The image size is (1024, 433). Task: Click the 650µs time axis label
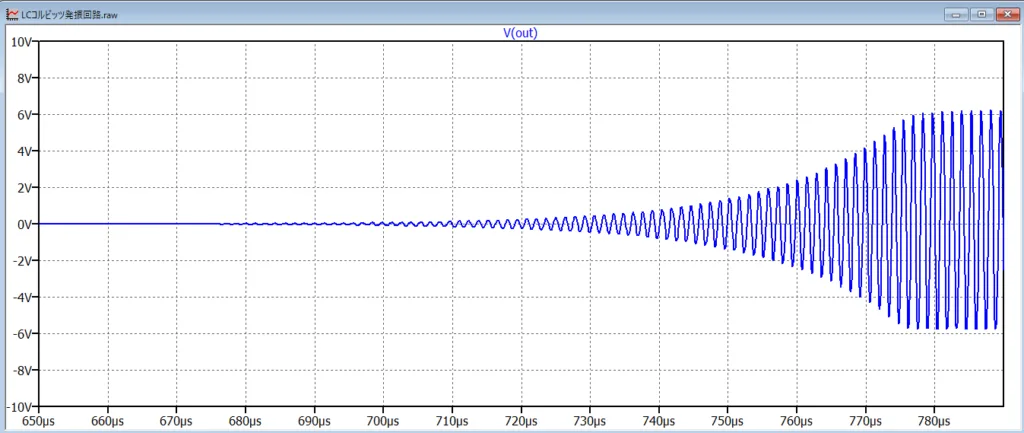[x=38, y=421]
